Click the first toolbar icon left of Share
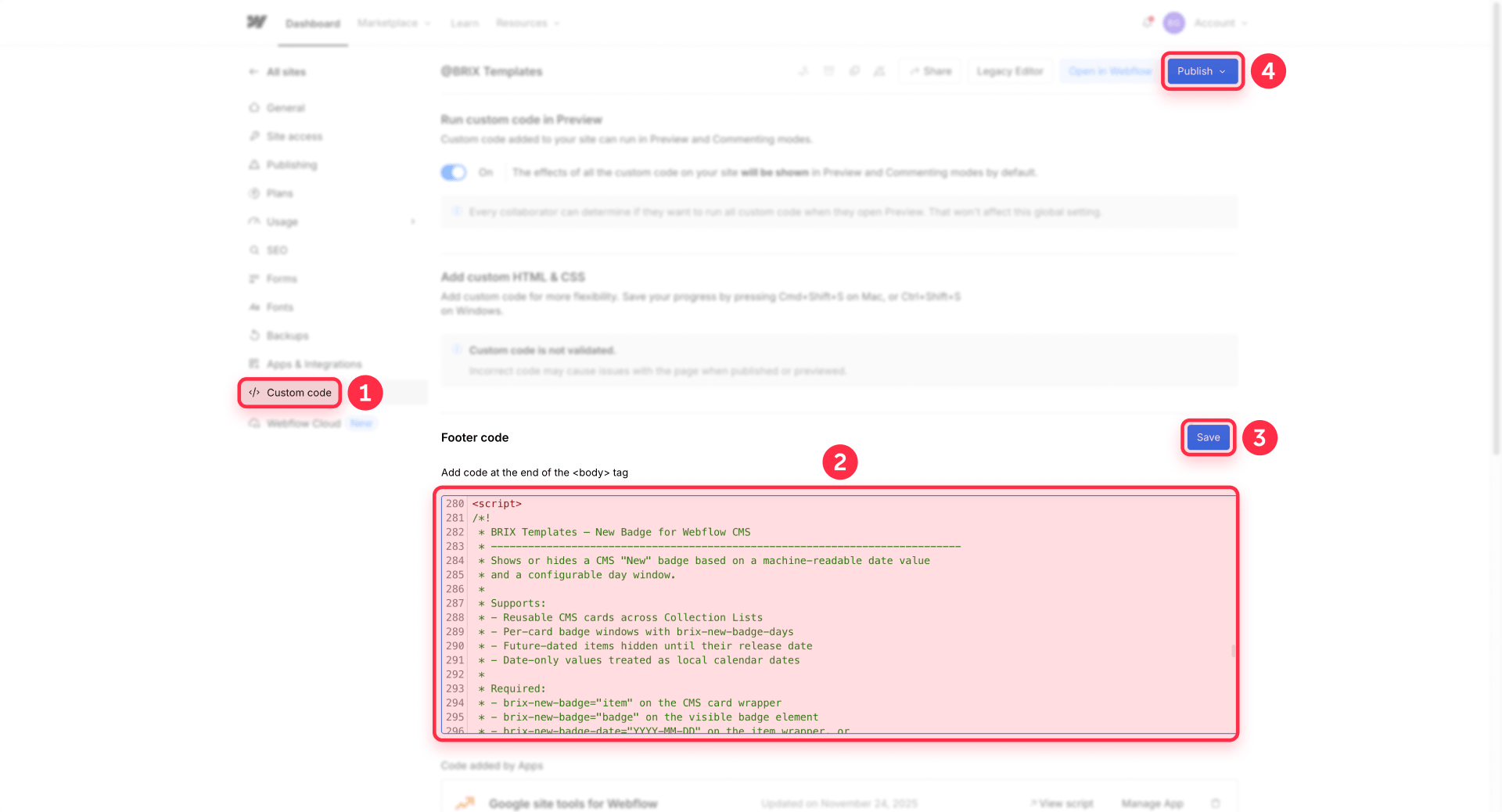 (803, 71)
